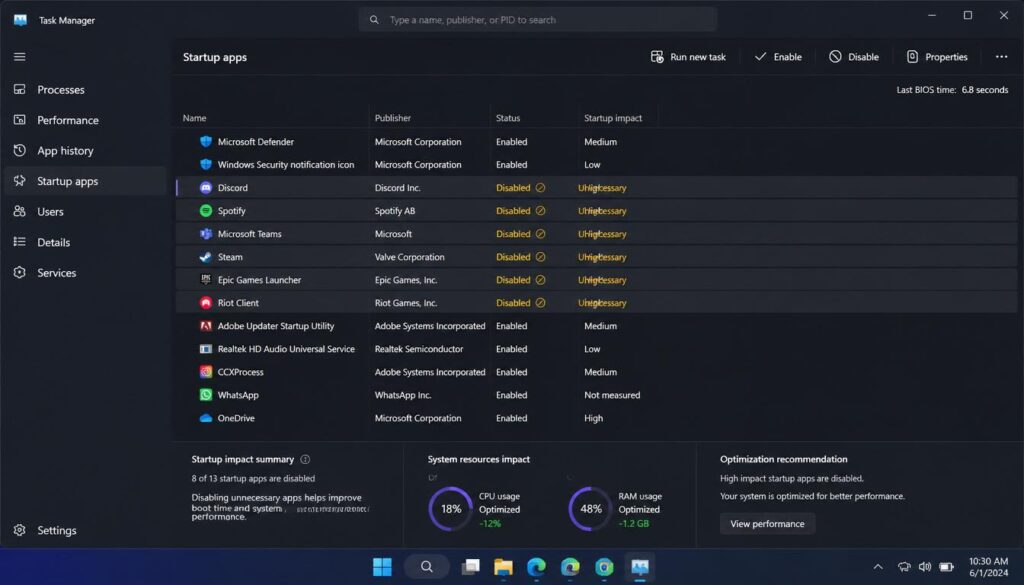
Task: Click the Run new task button
Action: pyautogui.click(x=688, y=57)
